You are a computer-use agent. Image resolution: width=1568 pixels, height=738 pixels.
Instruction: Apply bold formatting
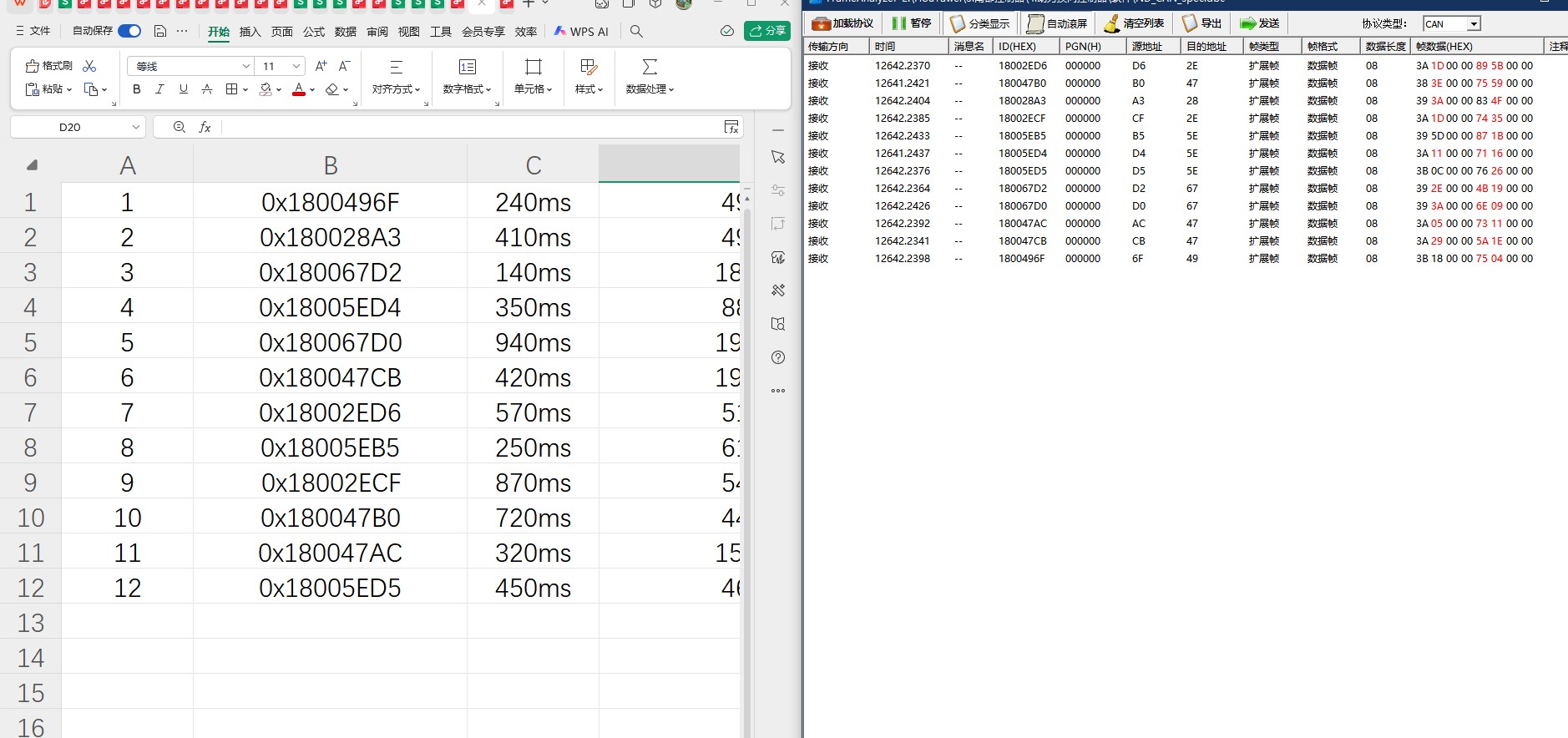coord(137,89)
